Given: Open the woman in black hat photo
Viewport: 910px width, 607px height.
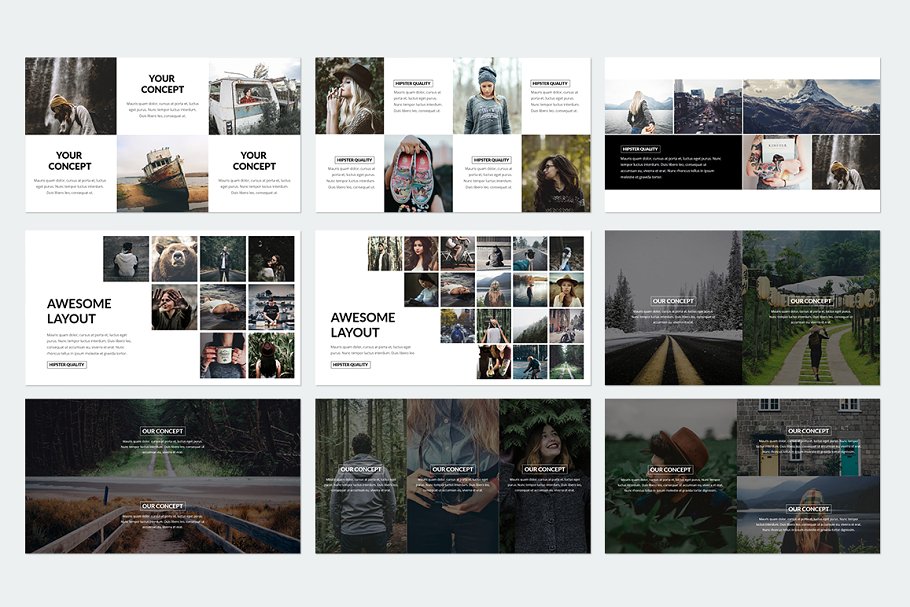Looking at the screenshot, I should tap(349, 96).
